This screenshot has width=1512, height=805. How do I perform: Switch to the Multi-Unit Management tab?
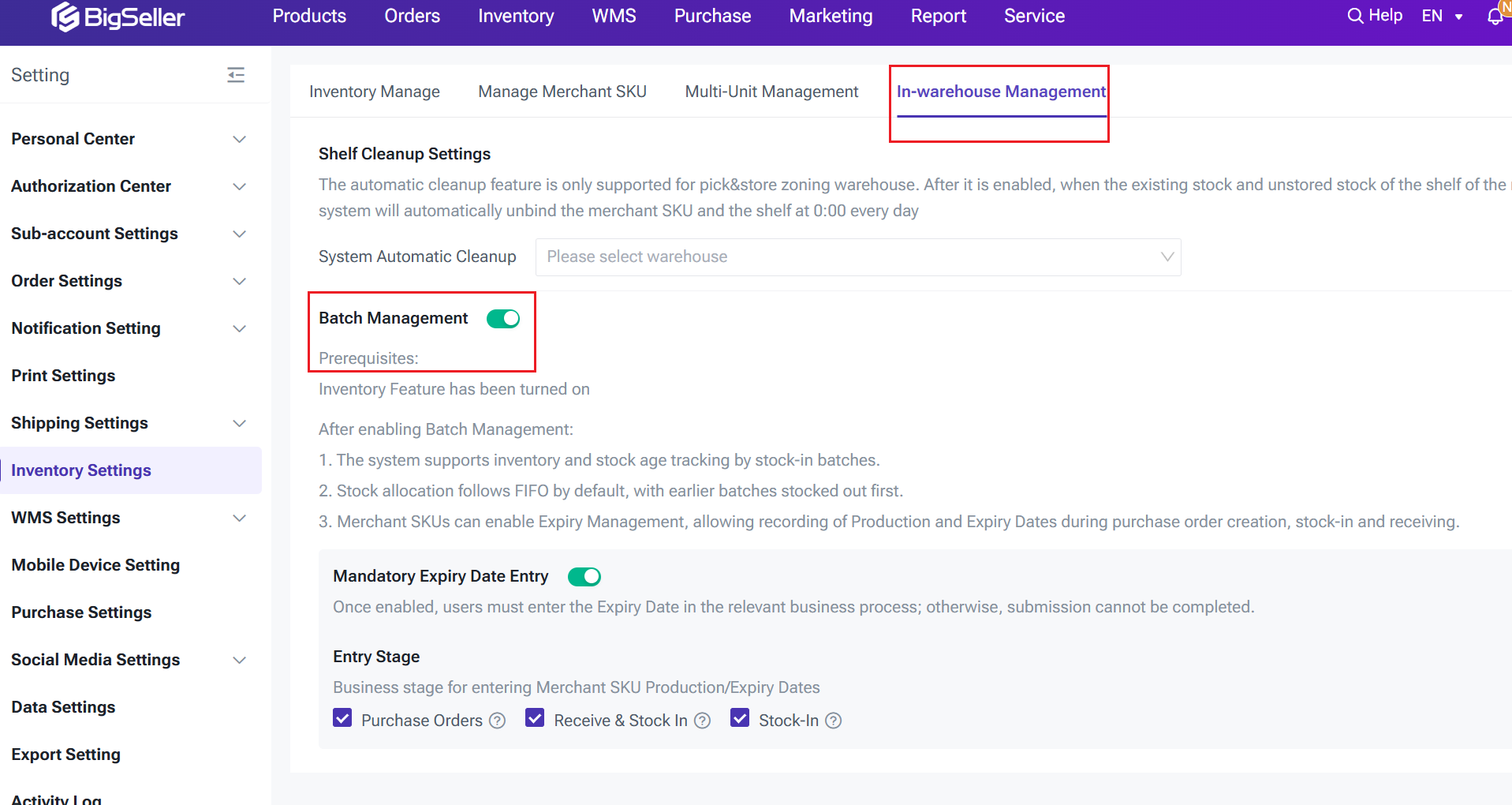[x=771, y=92]
